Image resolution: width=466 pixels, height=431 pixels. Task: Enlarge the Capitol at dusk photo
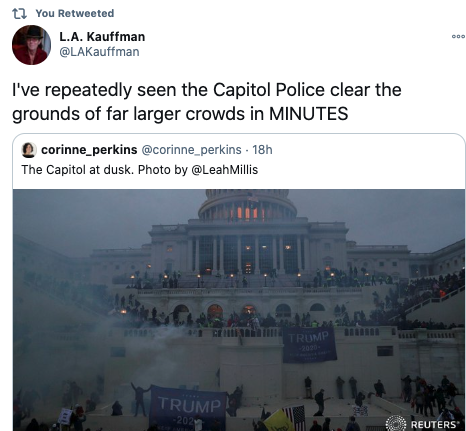pos(239,310)
